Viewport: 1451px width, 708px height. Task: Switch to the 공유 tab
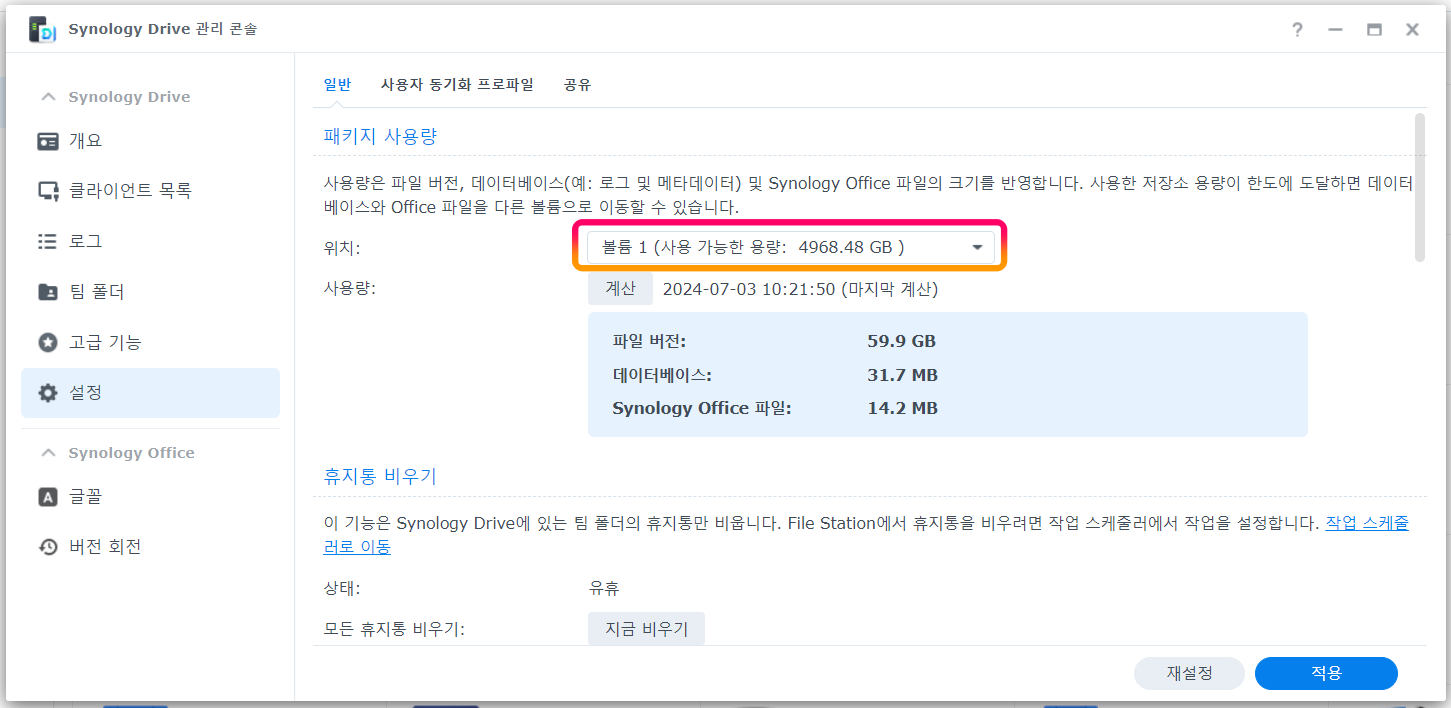pyautogui.click(x=577, y=85)
